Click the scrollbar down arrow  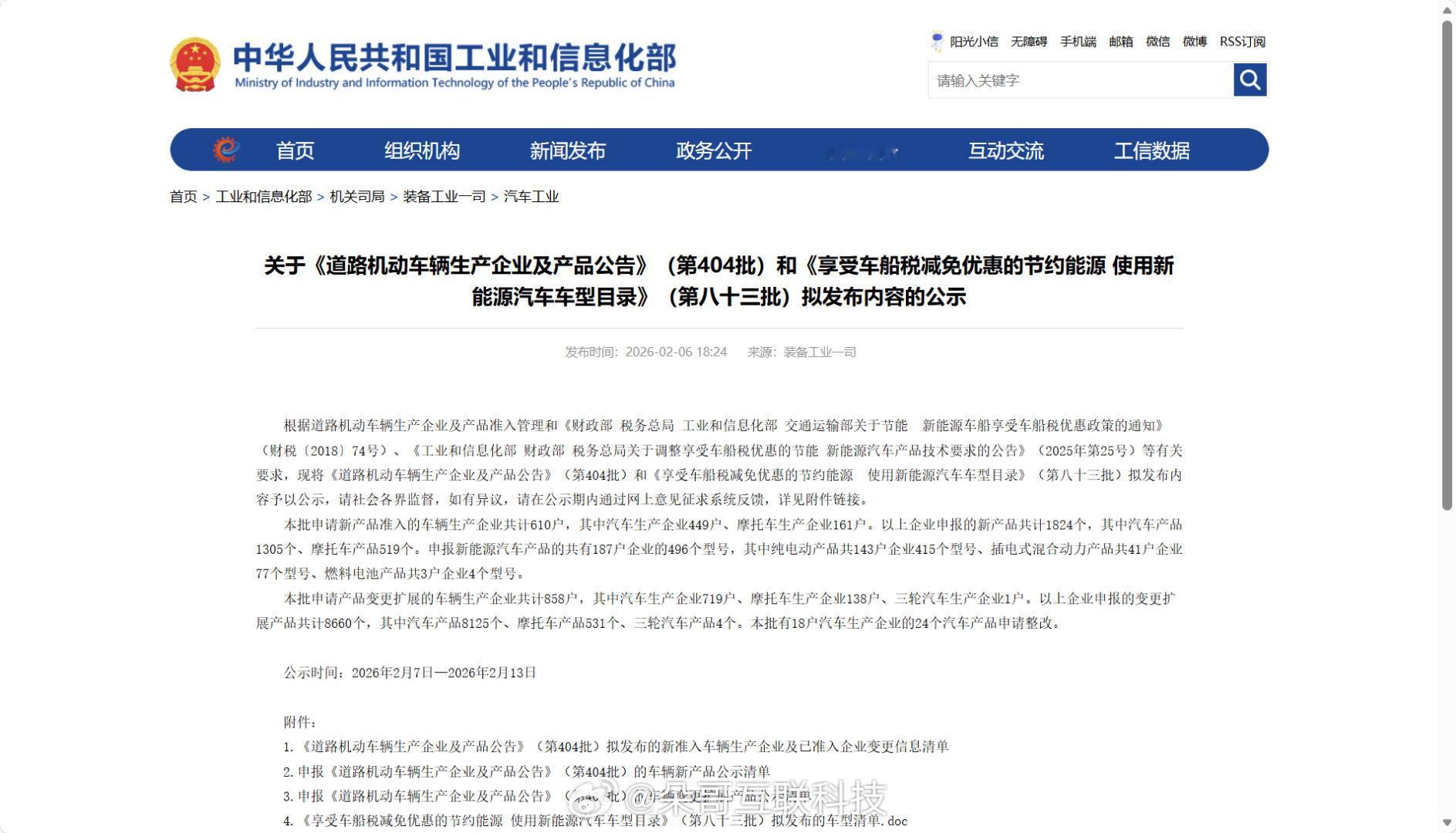[x=1448, y=824]
